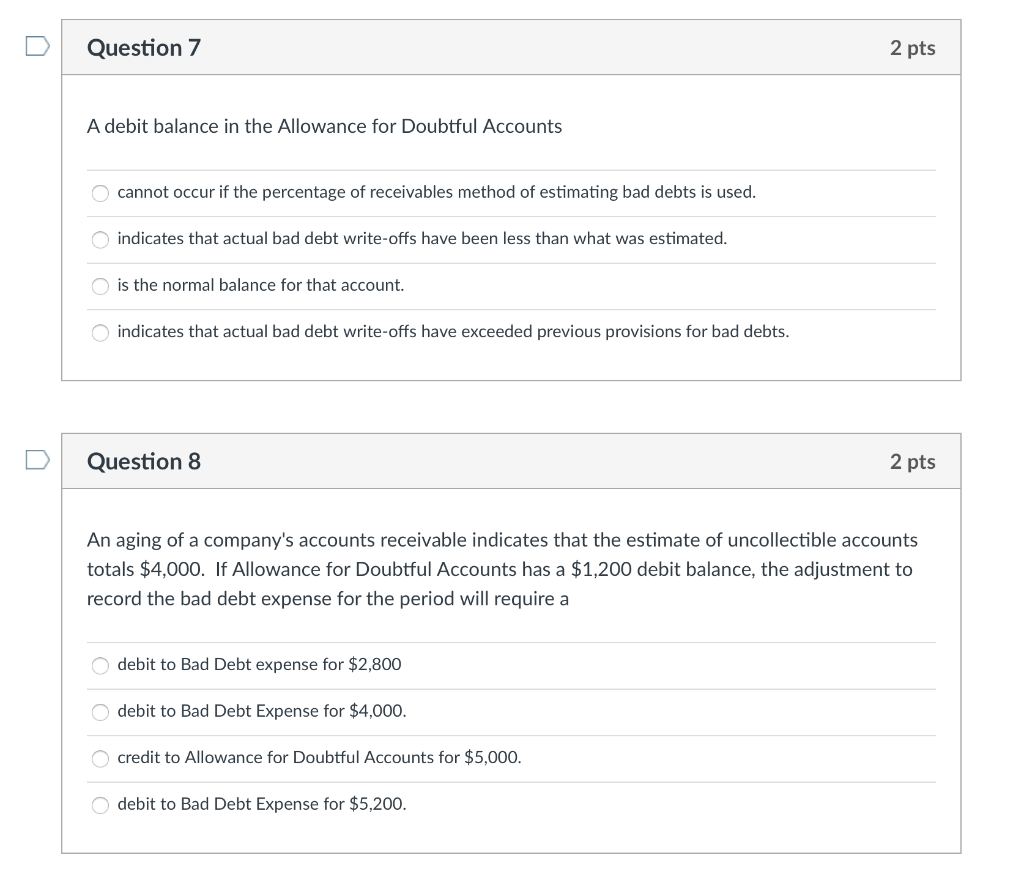The height and width of the screenshot is (885, 1024).
Task: Select 'cannot occur if the percentage of receivables' option
Action: coord(437,192)
